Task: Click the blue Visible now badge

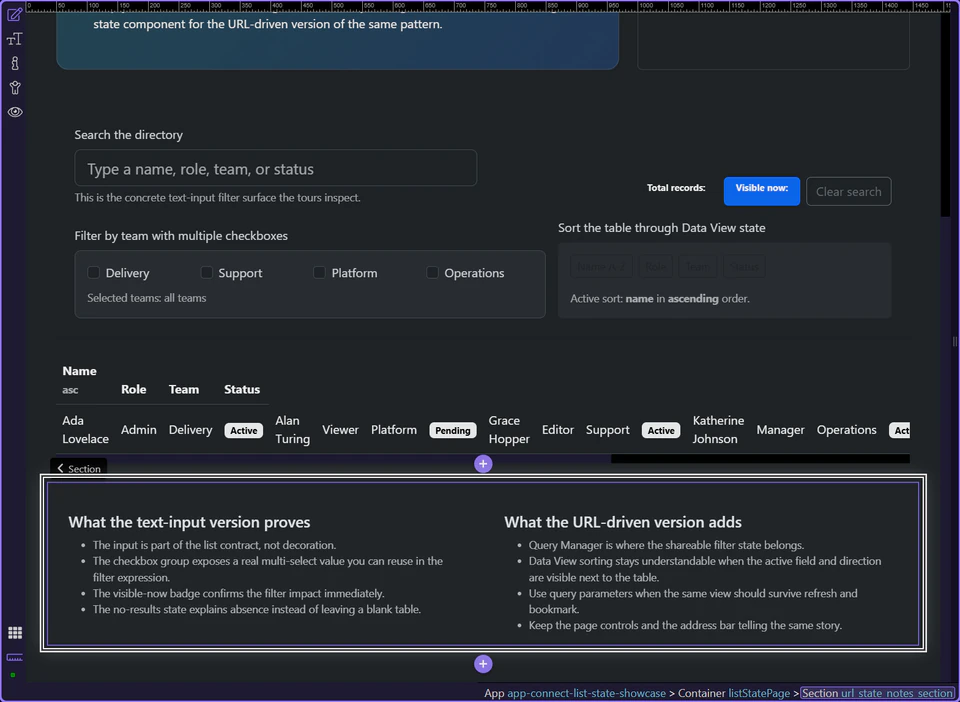Action: (762, 192)
